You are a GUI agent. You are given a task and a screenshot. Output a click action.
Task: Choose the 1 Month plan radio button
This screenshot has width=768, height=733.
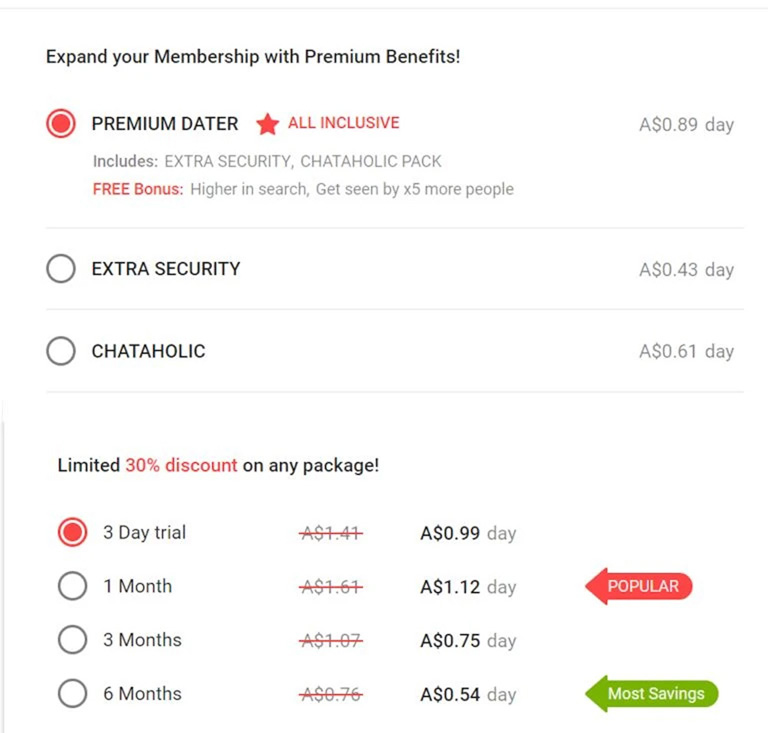(x=72, y=586)
